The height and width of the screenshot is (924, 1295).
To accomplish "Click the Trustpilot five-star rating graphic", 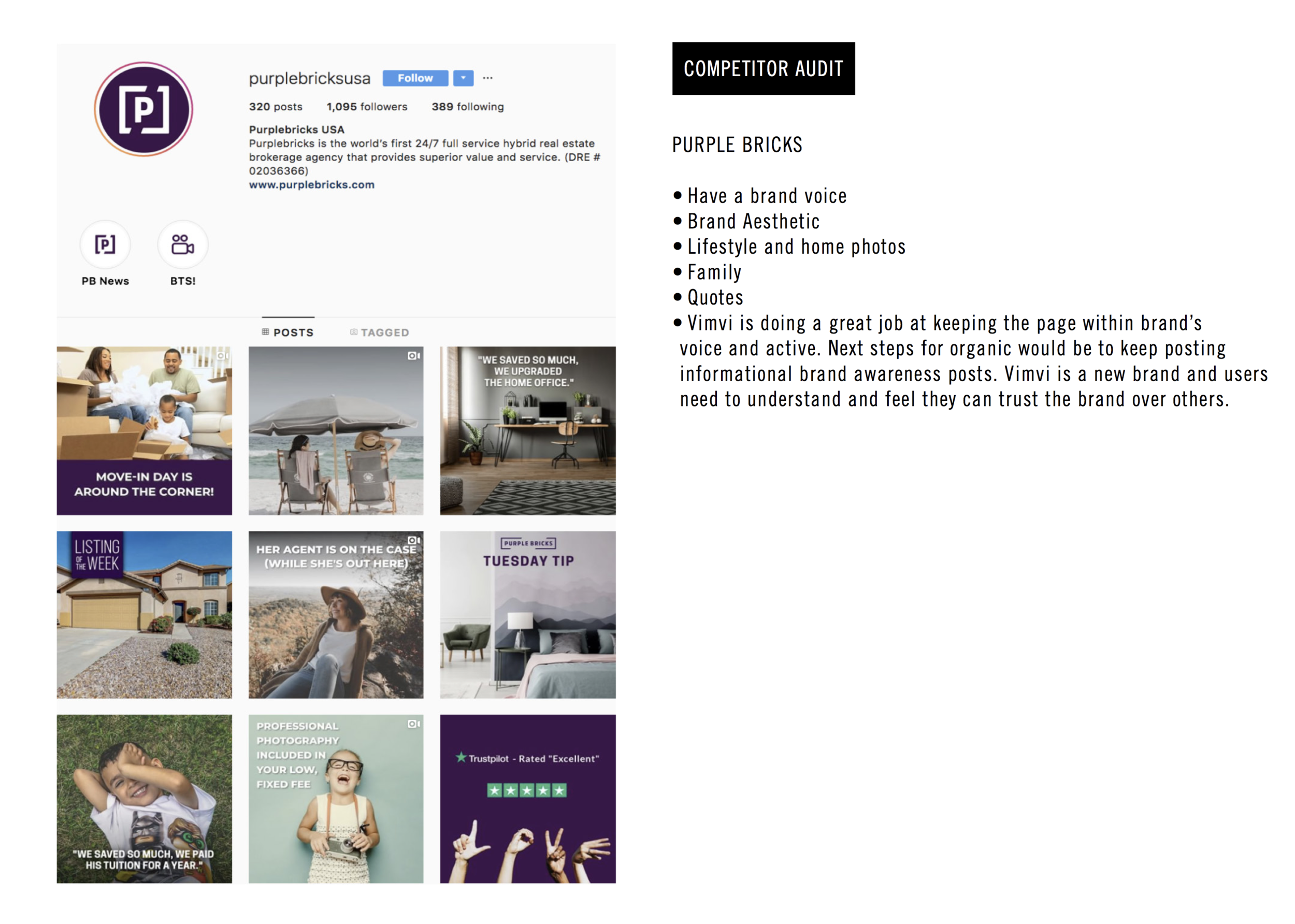I will (x=527, y=790).
